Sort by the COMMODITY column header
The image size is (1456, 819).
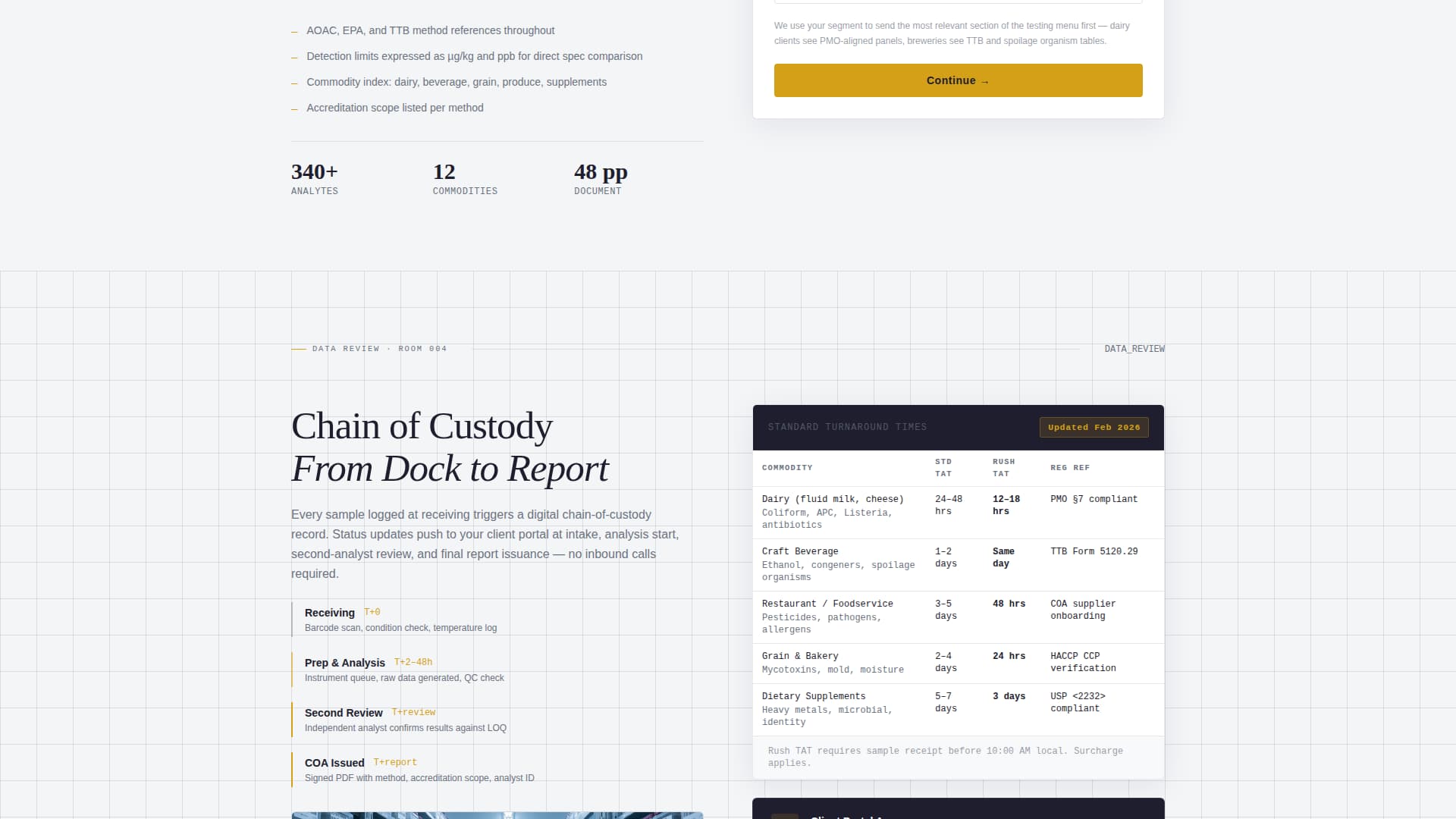[787, 468]
